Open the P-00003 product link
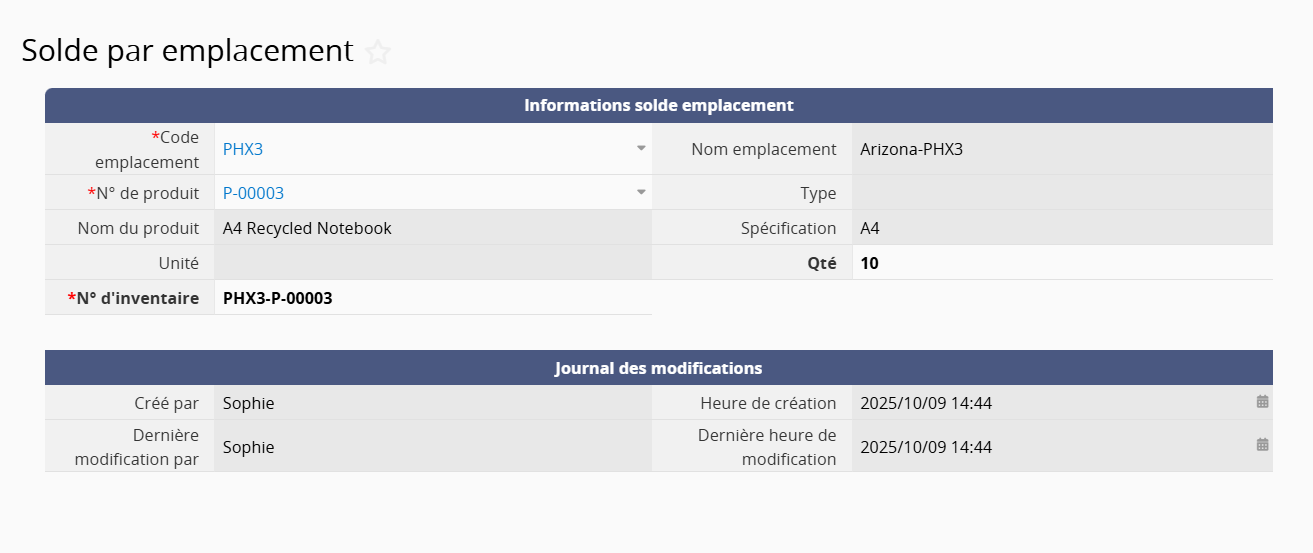The width and height of the screenshot is (1313, 553). tap(253, 194)
